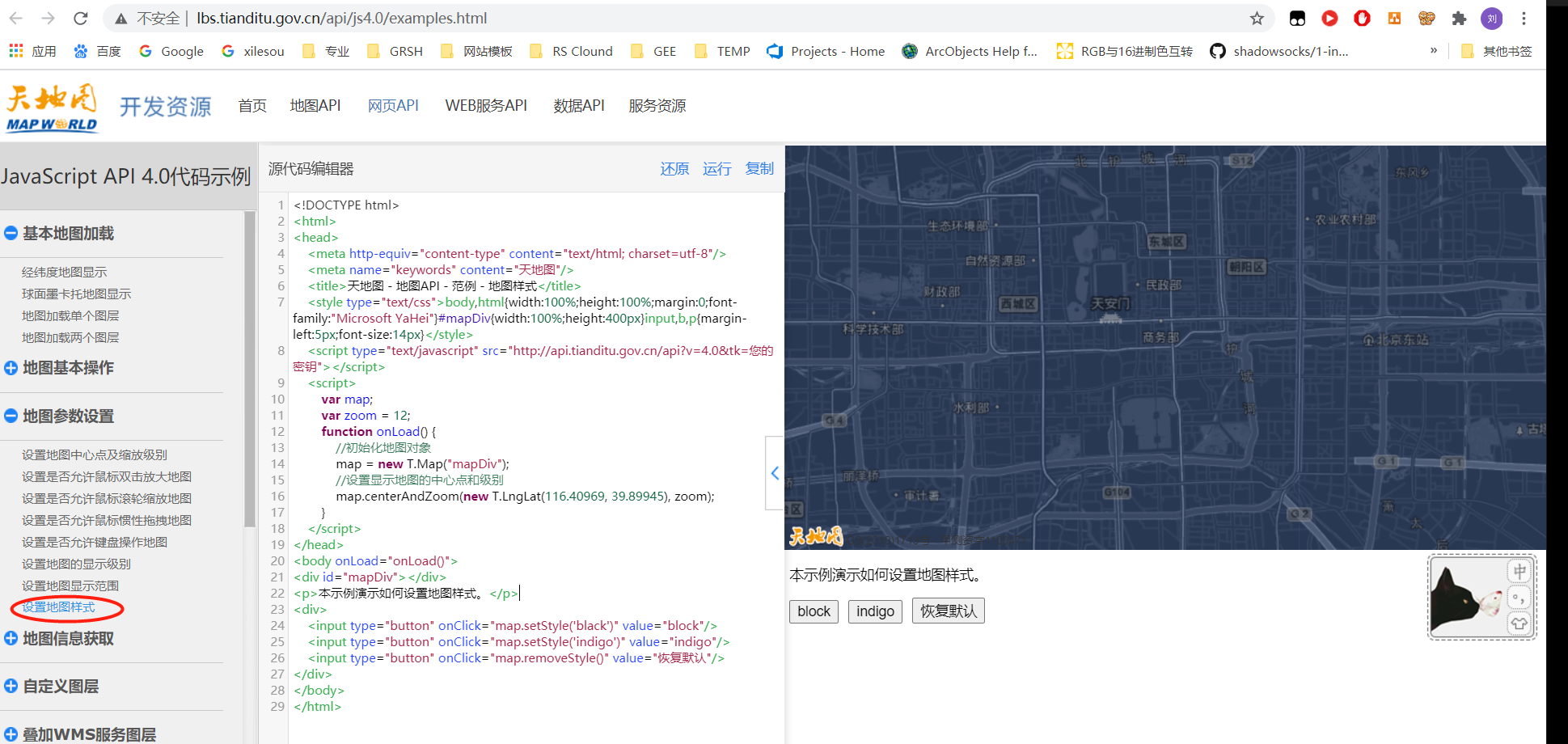Screen dimensions: 1568x744
Task: Run the code with the 运行 link
Action: (716, 168)
